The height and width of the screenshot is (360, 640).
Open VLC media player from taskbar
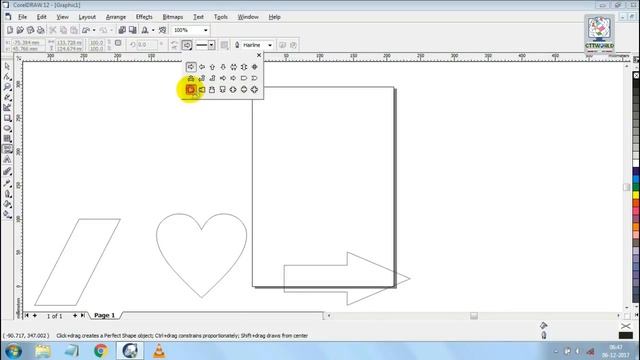159,351
